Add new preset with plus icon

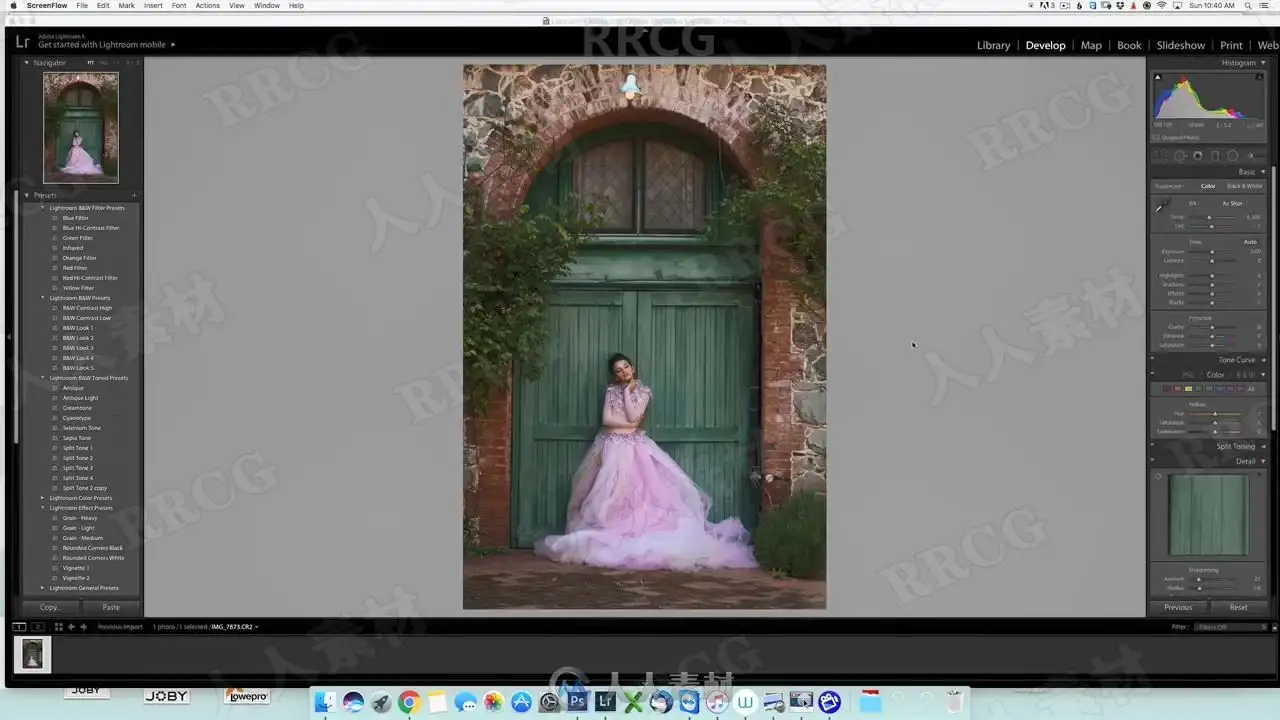tap(134, 195)
